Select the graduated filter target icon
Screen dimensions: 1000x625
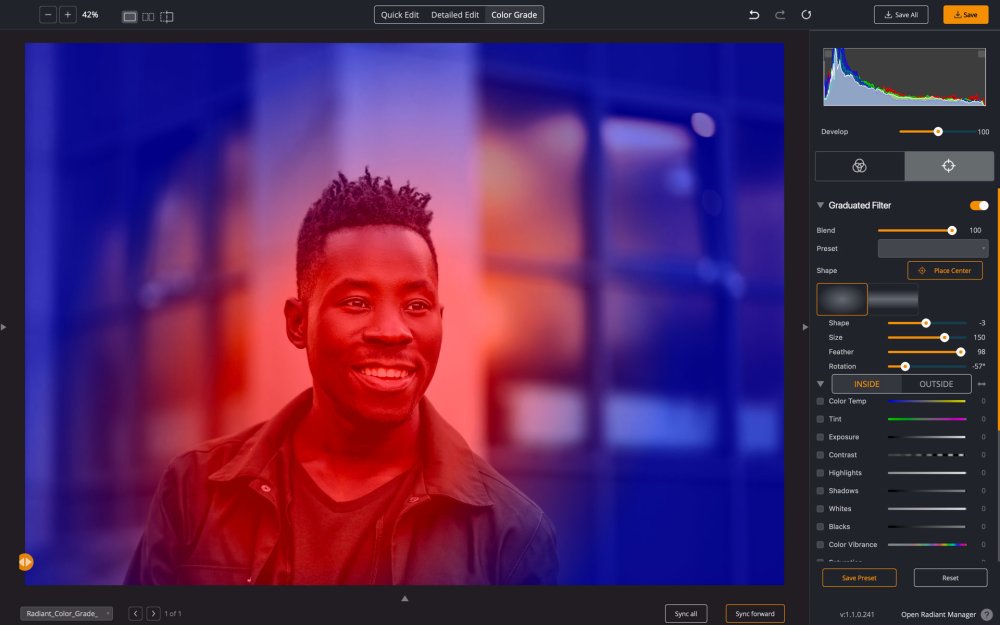tap(948, 166)
